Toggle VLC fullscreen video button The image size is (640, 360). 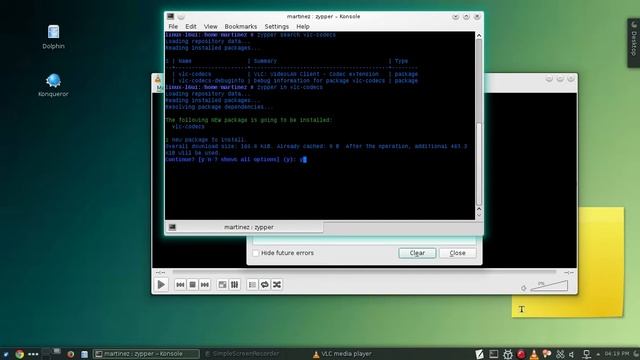(x=222, y=284)
